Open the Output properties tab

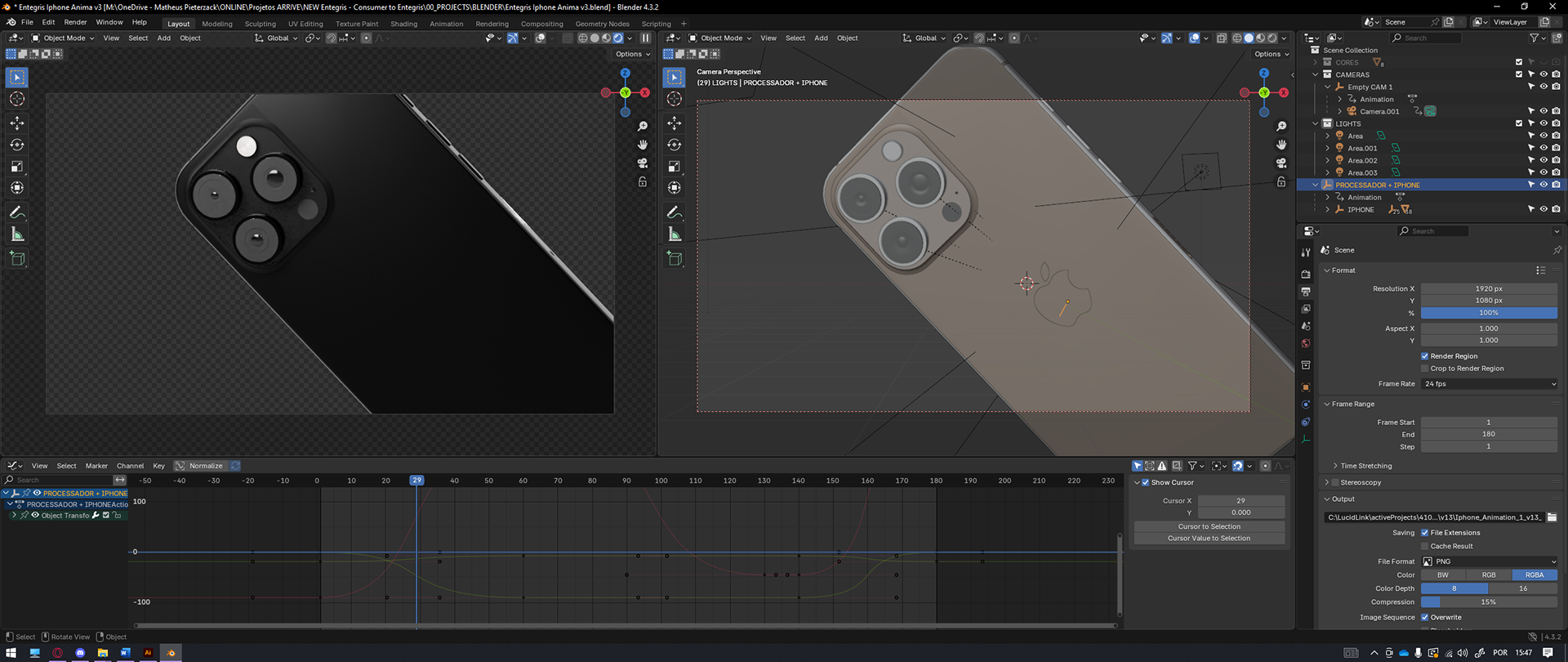coord(1306,292)
